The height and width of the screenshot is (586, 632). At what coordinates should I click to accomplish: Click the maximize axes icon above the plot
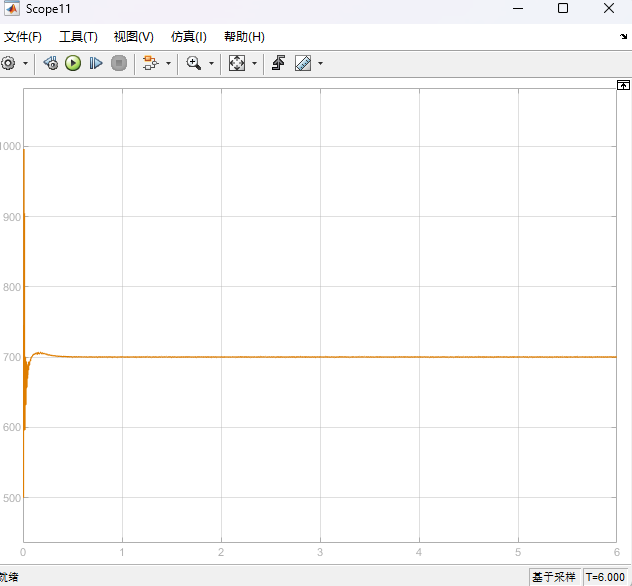click(x=623, y=85)
